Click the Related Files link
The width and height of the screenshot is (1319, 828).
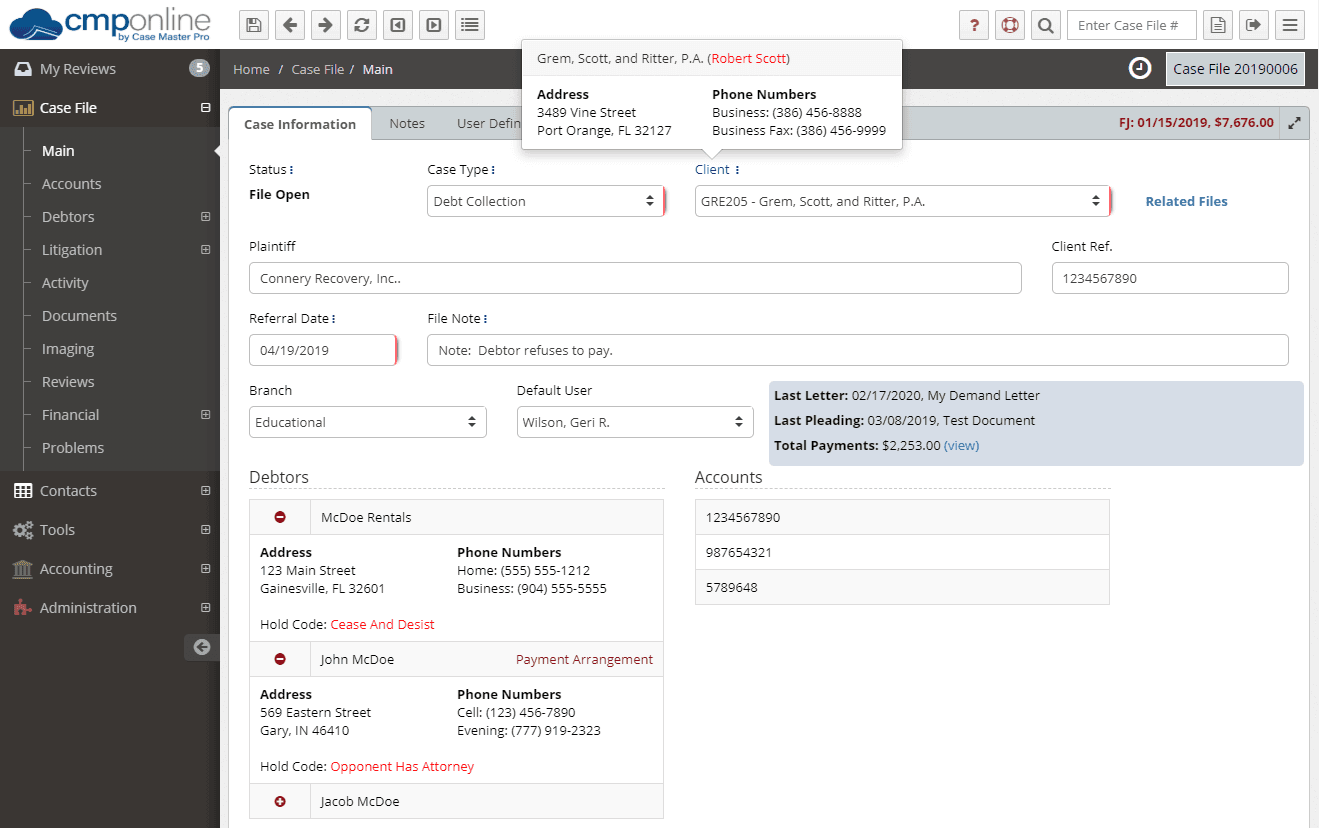pyautogui.click(x=1186, y=201)
